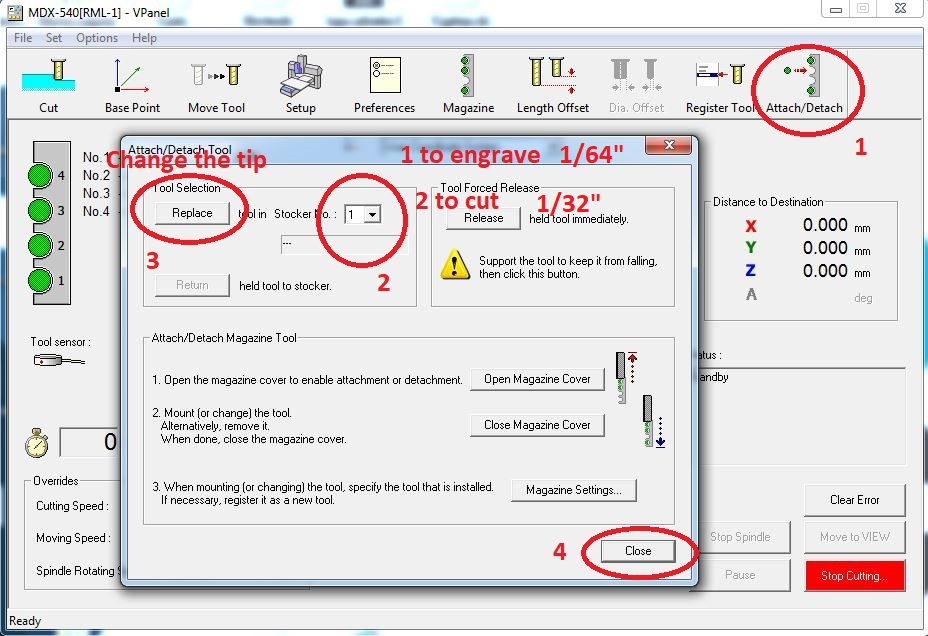Click the Move to VIEW button

pyautogui.click(x=855, y=537)
